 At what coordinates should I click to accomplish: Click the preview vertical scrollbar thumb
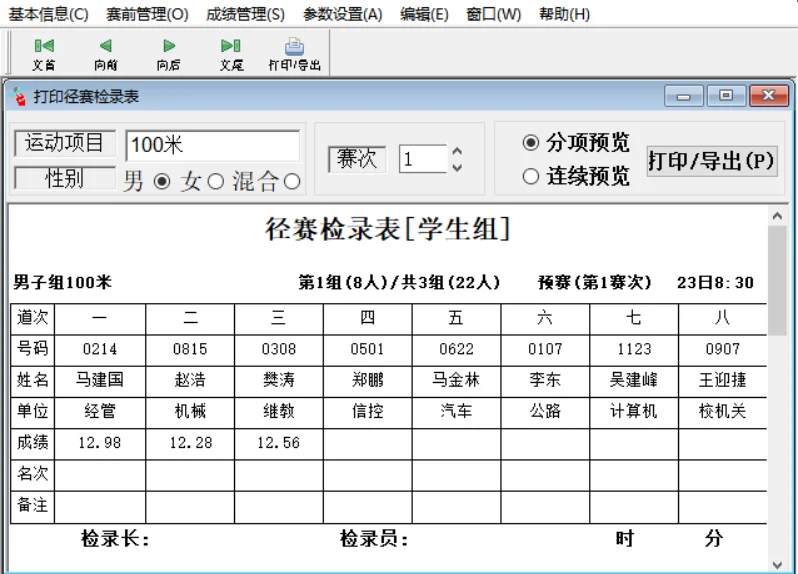click(x=777, y=281)
